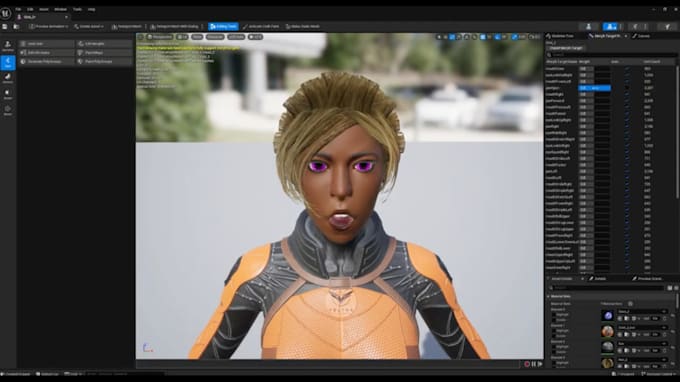Click the morph target search field
680x382 pixels.
(611, 55)
